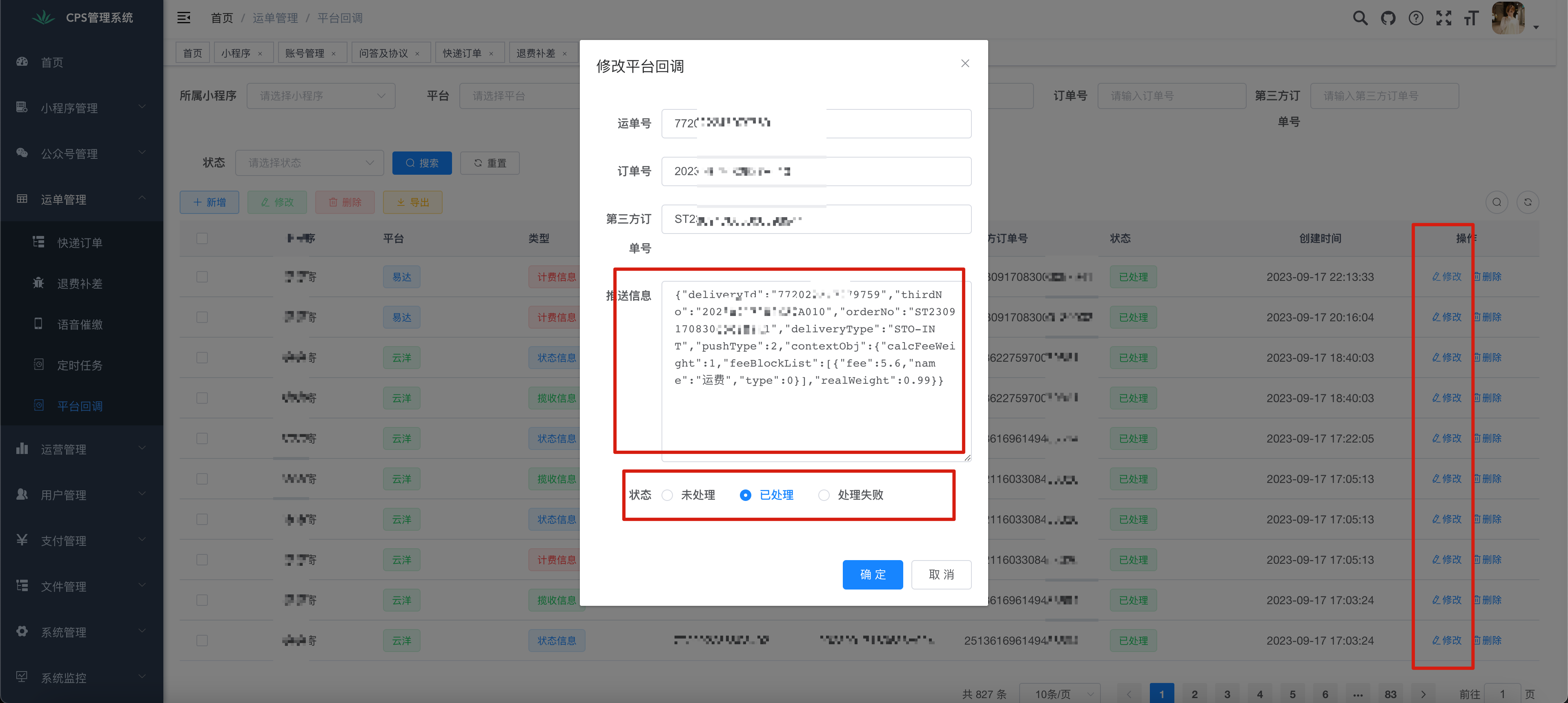
Task: Click the 新增 add button
Action: pyautogui.click(x=209, y=202)
